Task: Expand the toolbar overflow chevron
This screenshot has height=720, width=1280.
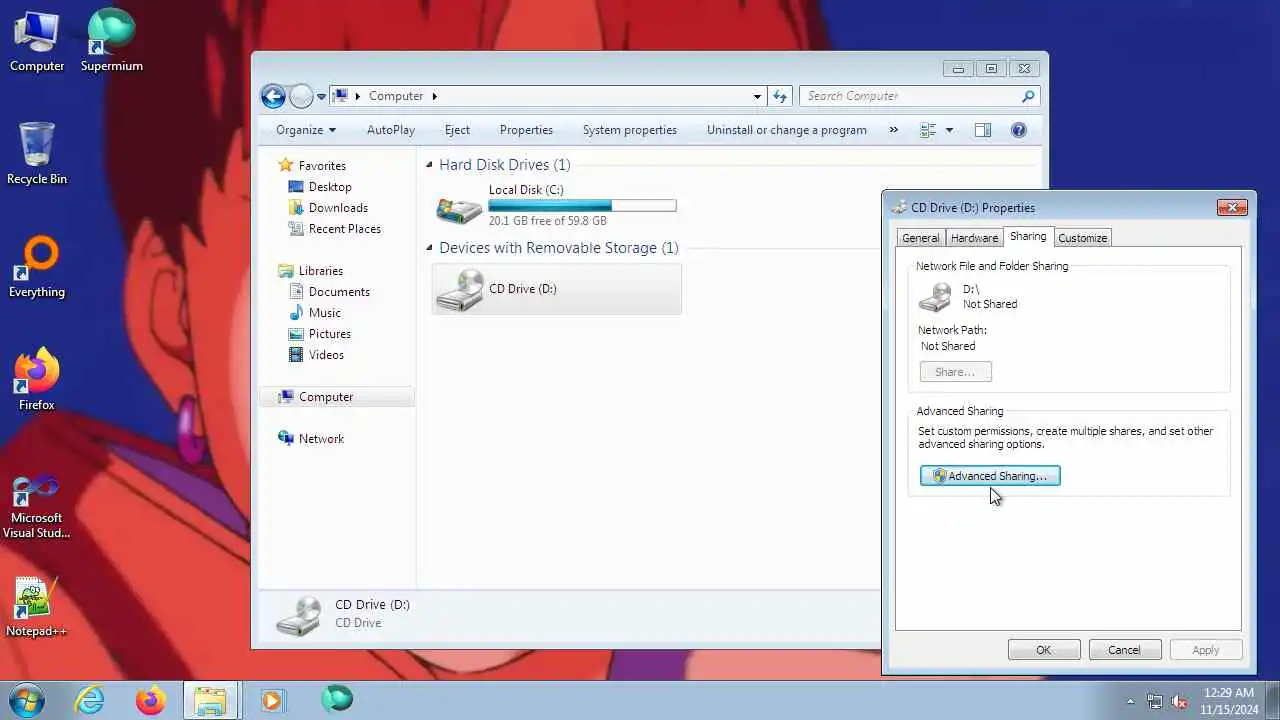Action: (x=894, y=130)
